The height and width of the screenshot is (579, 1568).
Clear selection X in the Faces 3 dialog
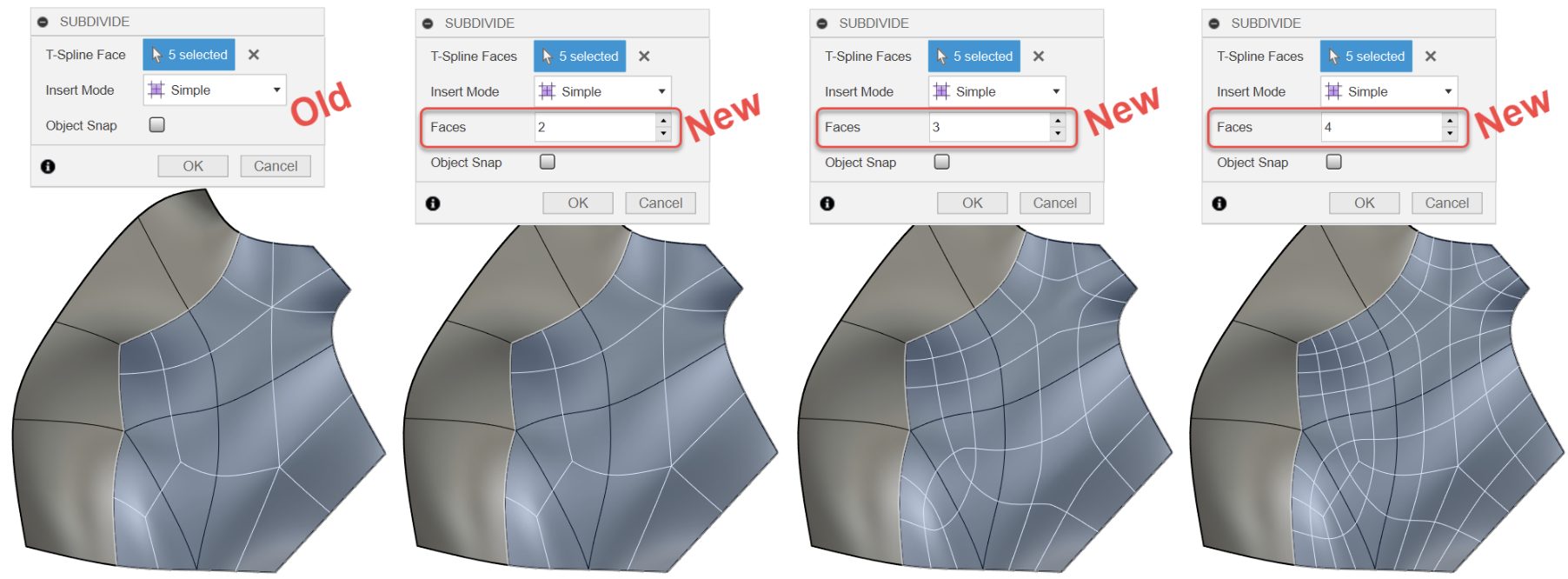(x=1038, y=57)
